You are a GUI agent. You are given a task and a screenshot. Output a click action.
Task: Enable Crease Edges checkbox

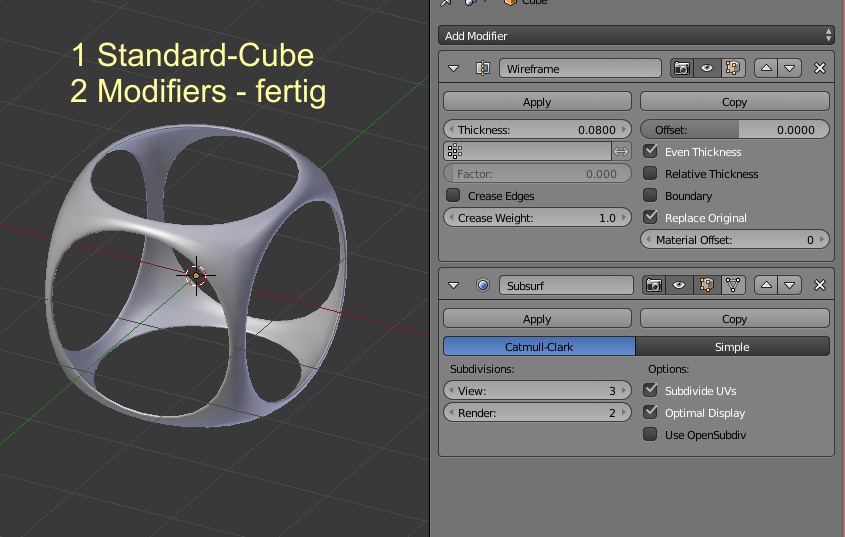pos(453,196)
